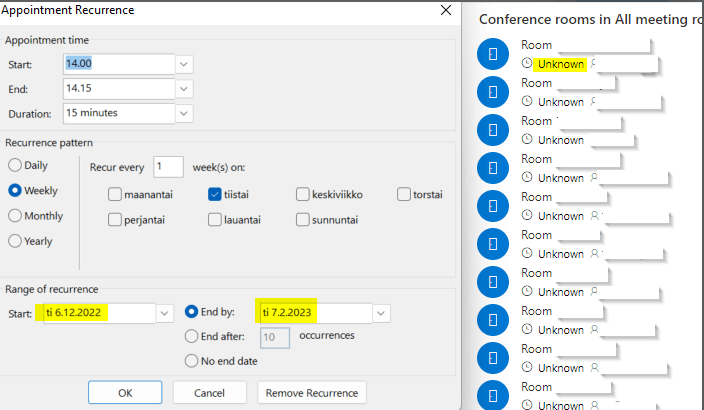Check the perjantai checkbox

click(115, 220)
